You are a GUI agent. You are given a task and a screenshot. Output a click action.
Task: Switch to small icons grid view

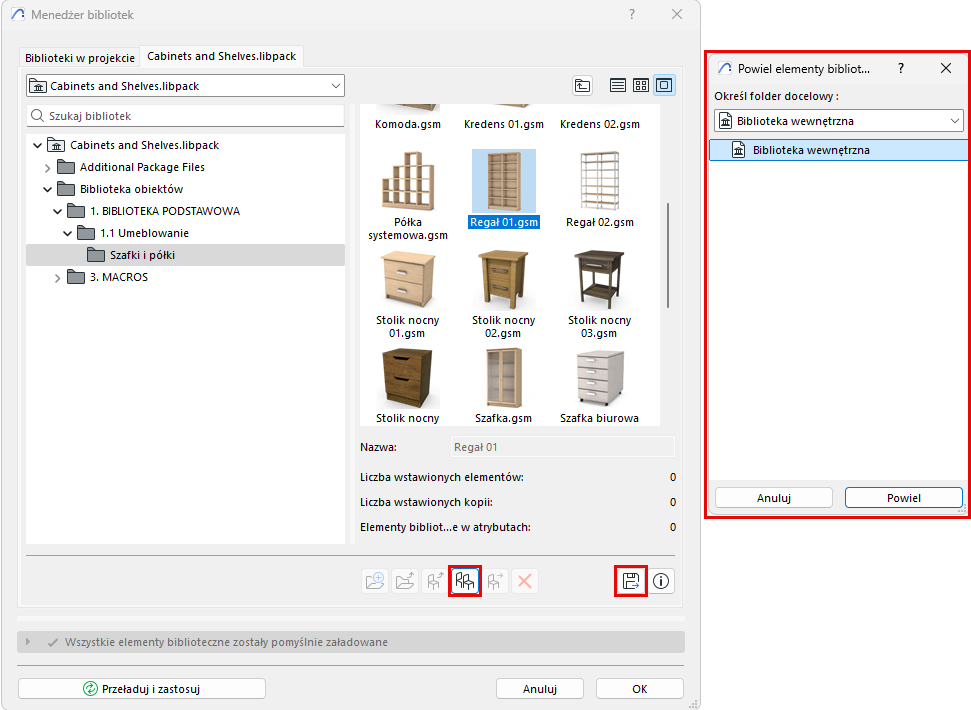click(641, 85)
